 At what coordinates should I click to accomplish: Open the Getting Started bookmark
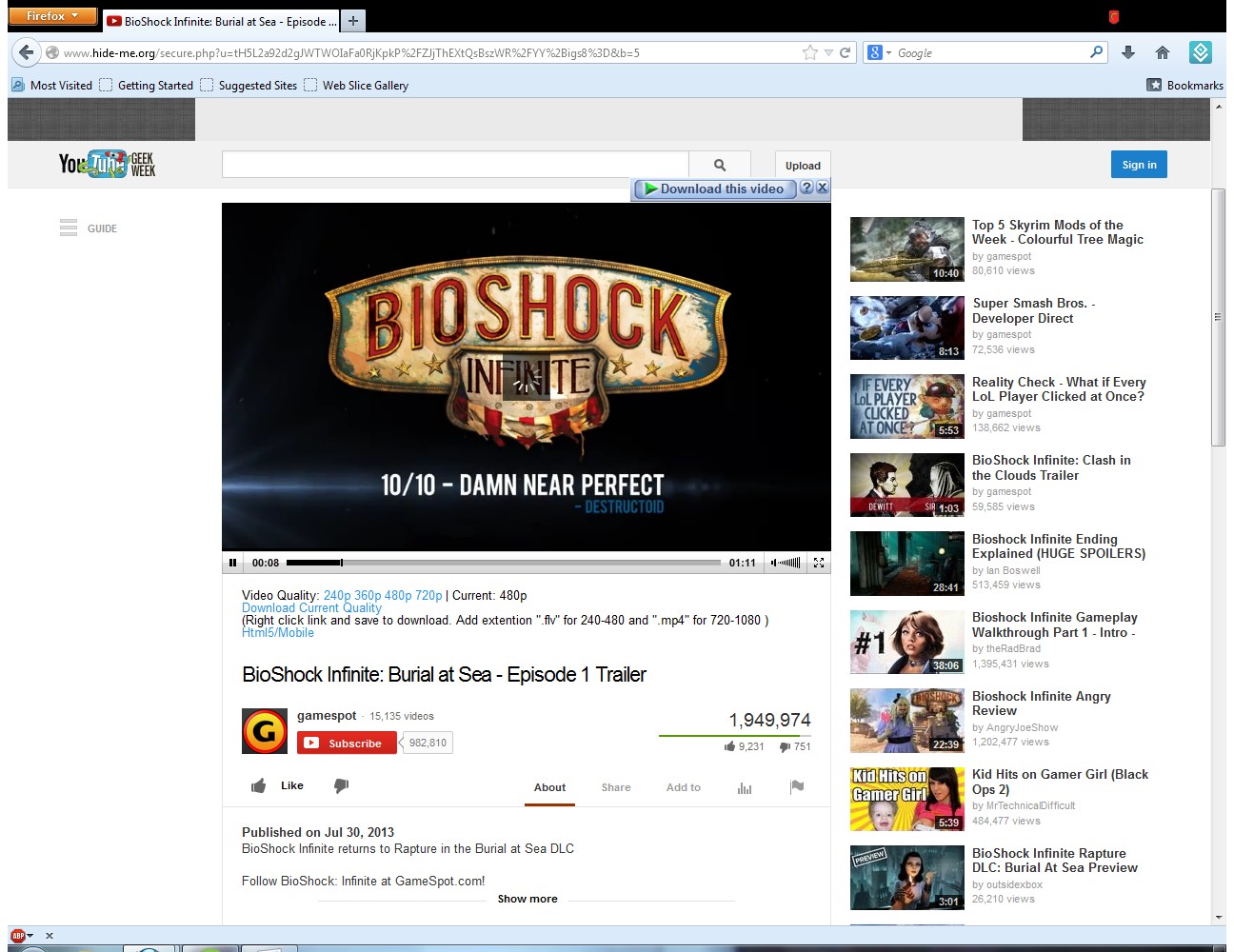coord(147,85)
